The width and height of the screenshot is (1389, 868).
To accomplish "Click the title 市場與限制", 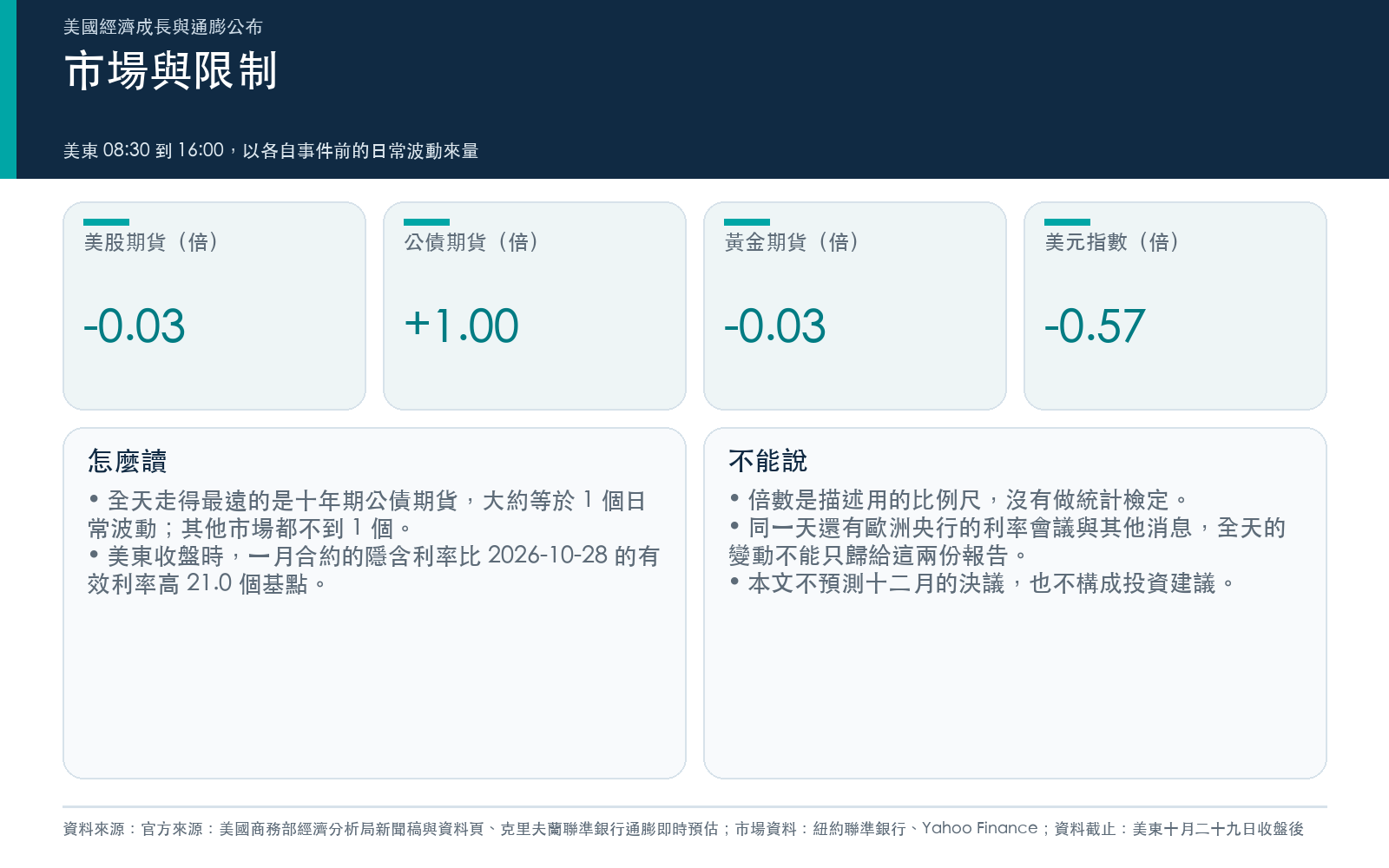I will point(170,71).
